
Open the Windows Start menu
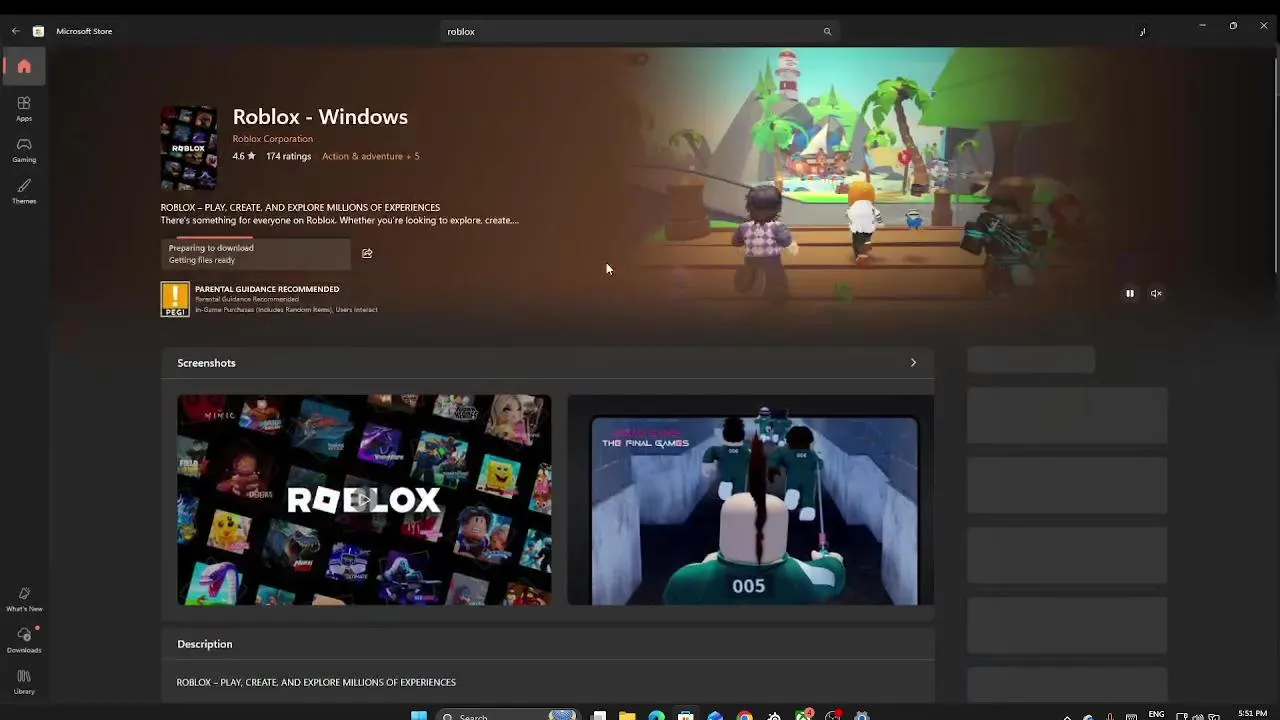tap(419, 715)
